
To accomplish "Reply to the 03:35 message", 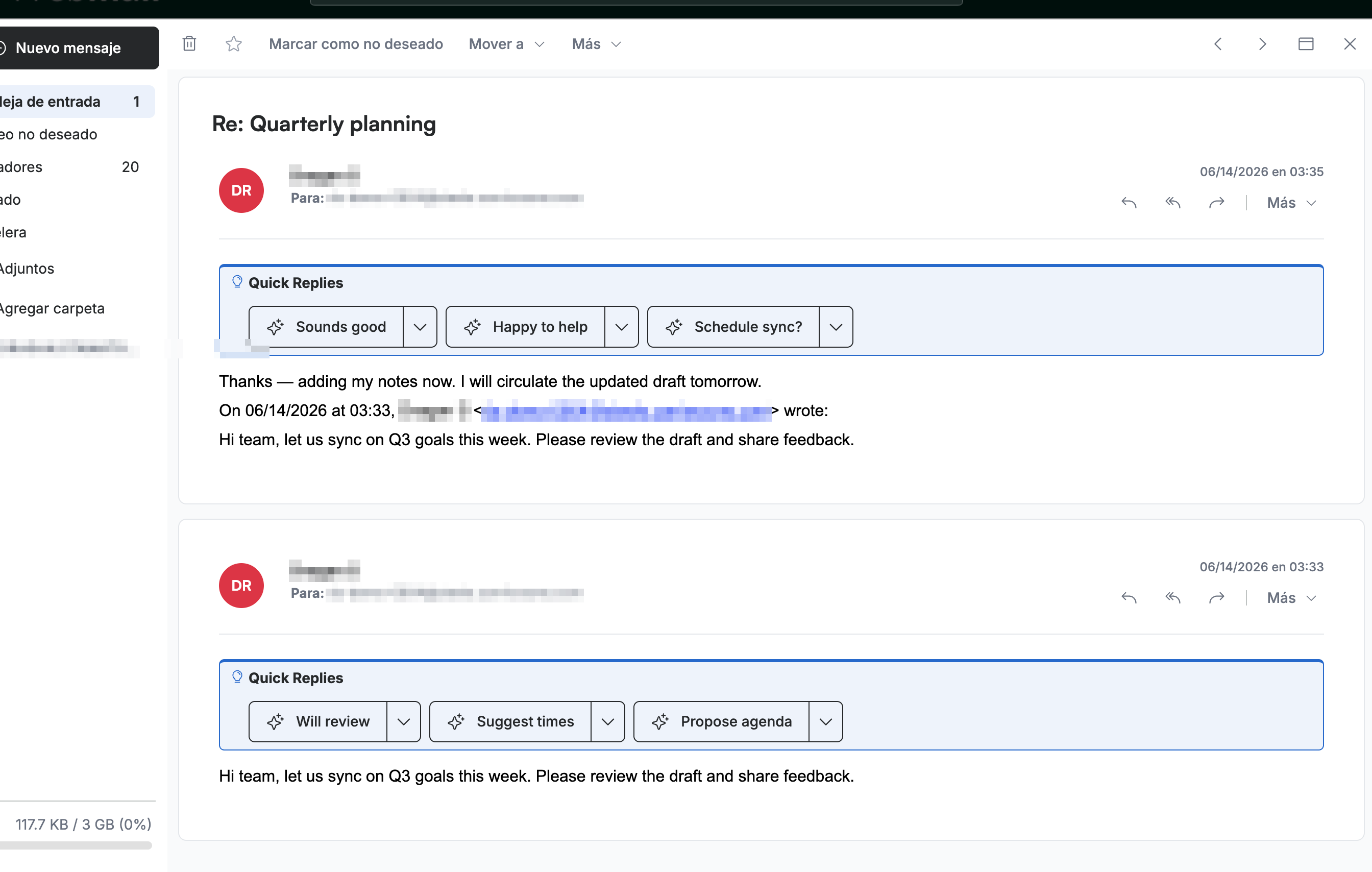I will click(1129, 202).
